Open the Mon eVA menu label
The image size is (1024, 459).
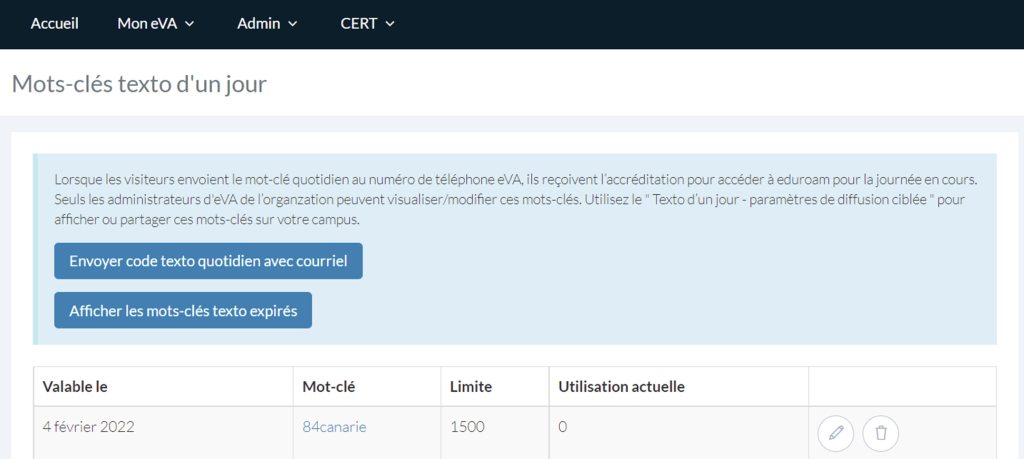click(147, 24)
